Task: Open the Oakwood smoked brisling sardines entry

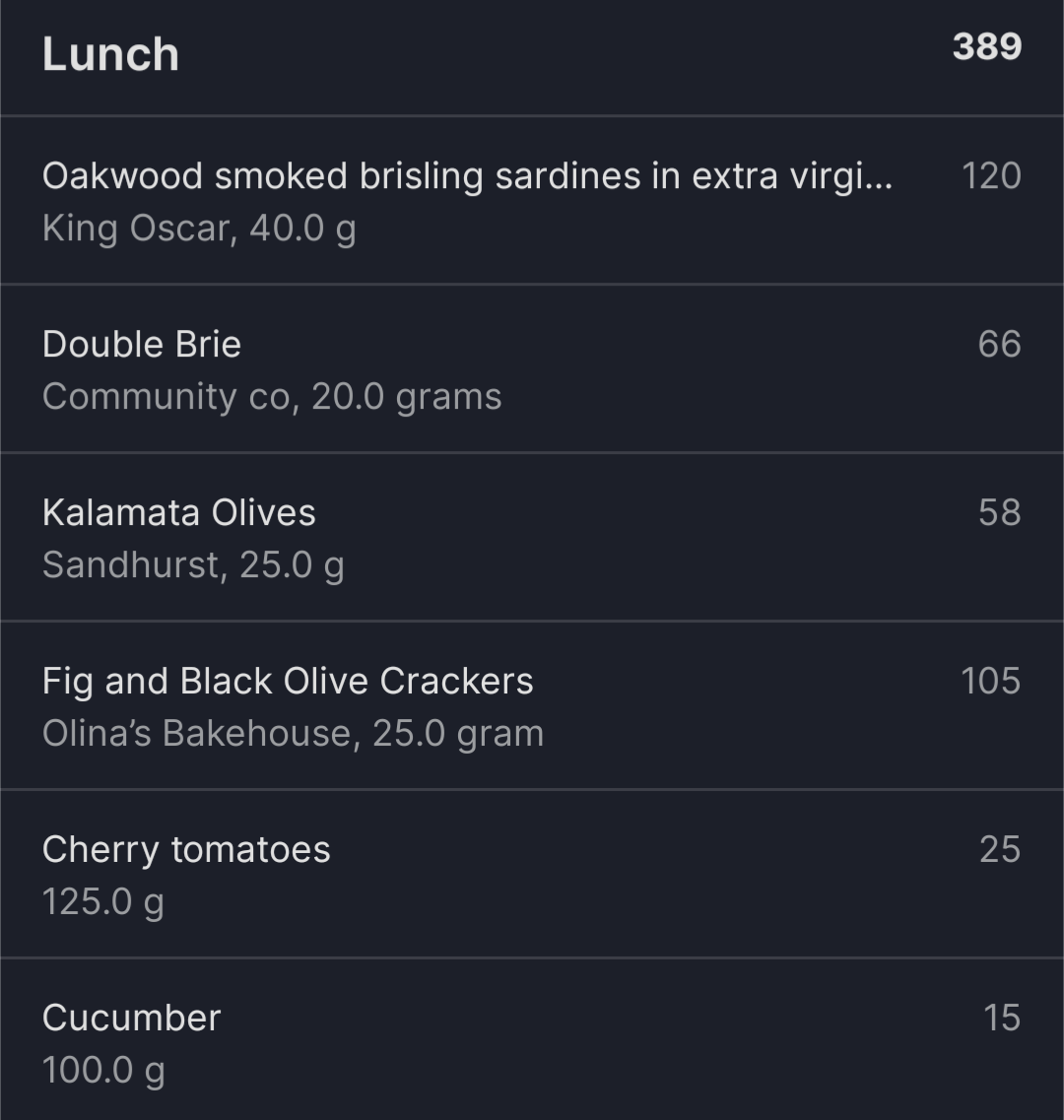Action: coord(532,200)
